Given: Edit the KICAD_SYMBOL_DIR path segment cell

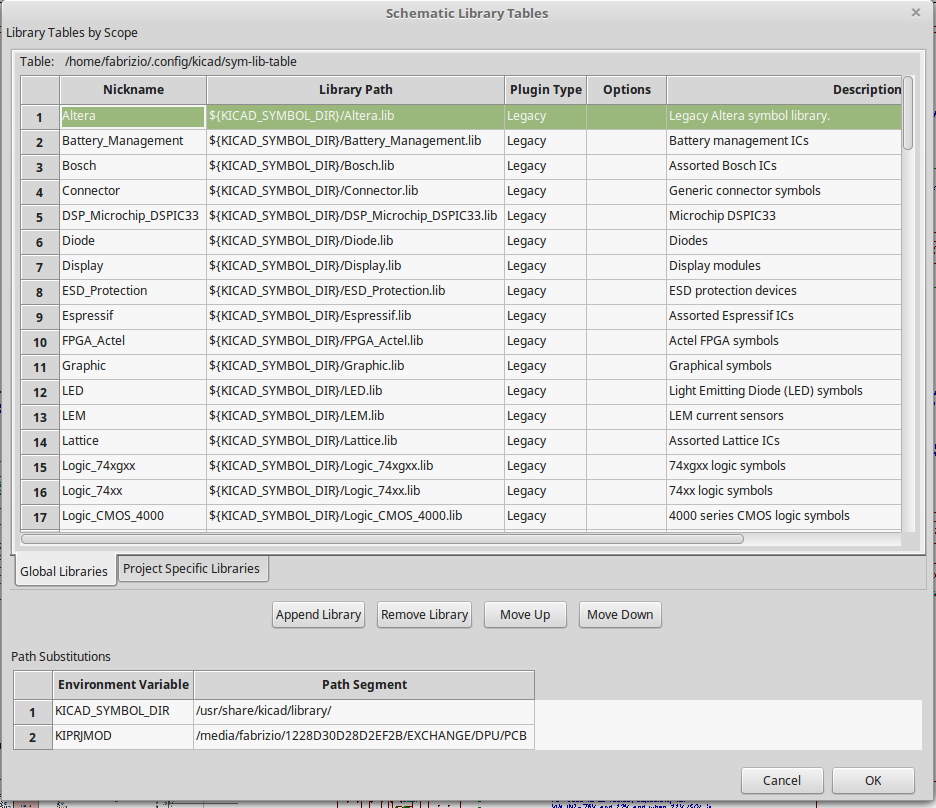Looking at the screenshot, I should (x=364, y=711).
